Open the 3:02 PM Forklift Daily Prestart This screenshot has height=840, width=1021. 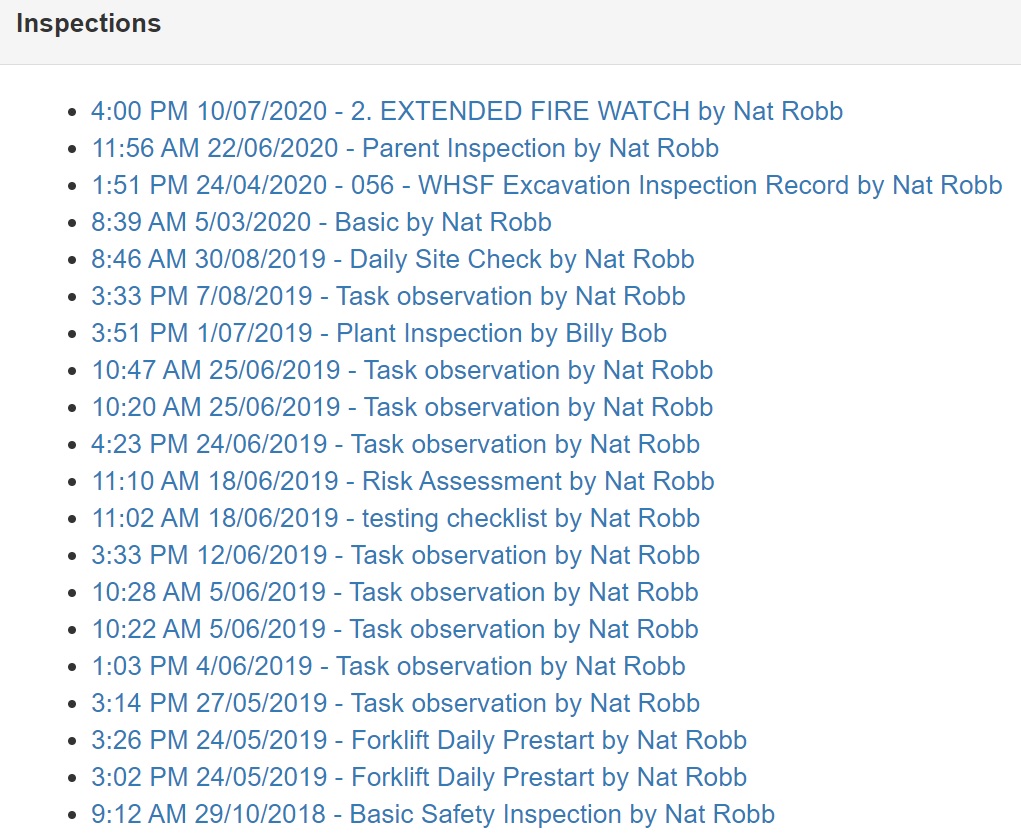click(419, 777)
